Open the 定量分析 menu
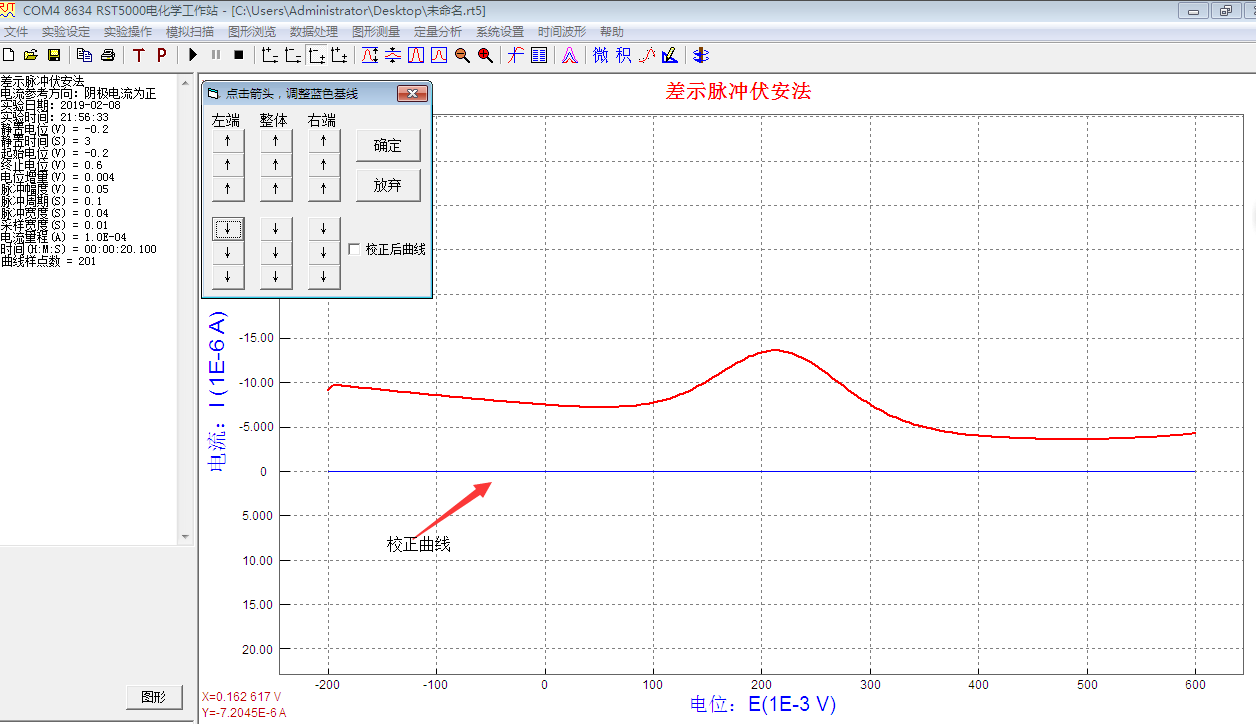The image size is (1256, 724). (x=438, y=32)
